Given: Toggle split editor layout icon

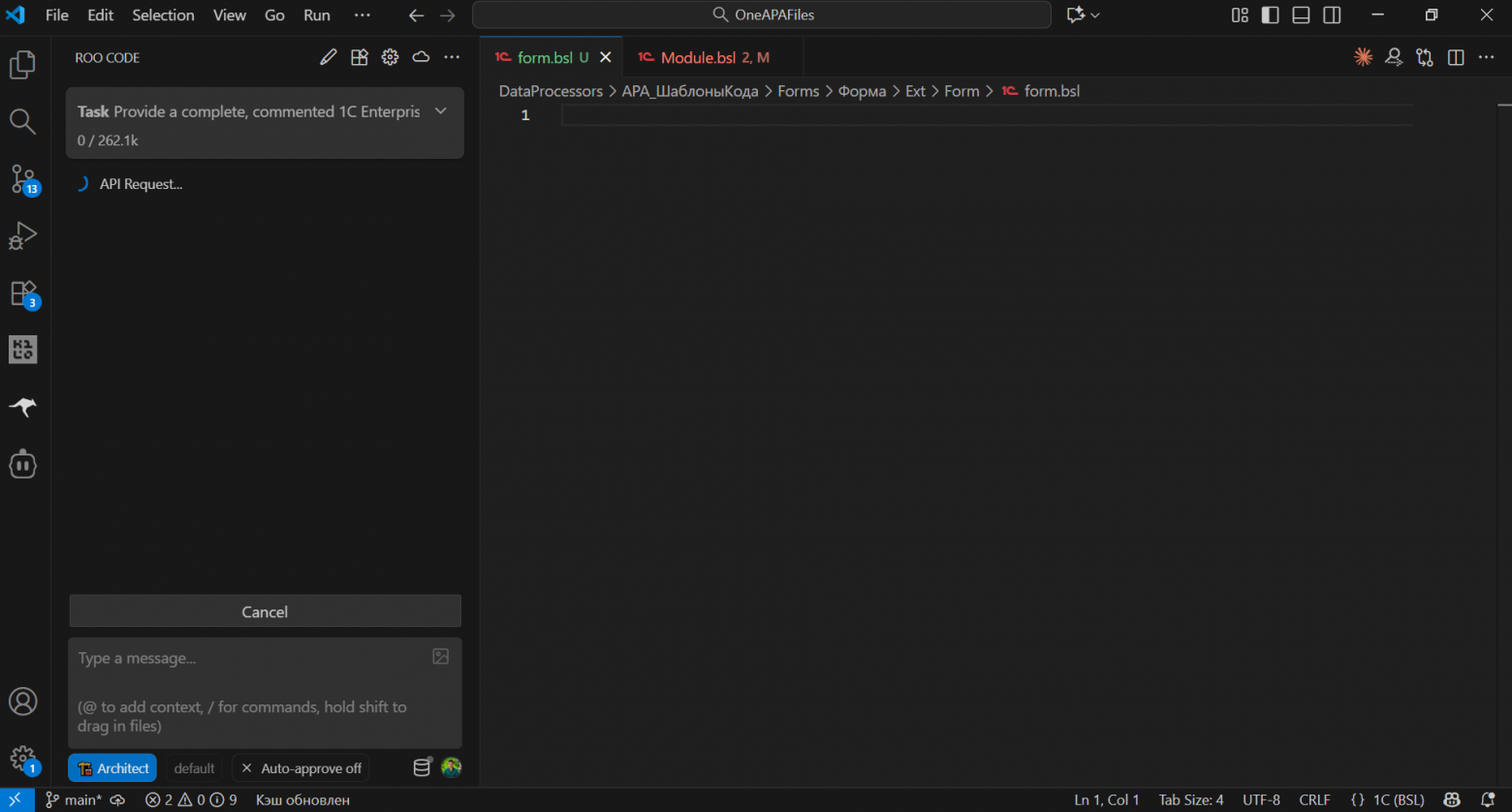Looking at the screenshot, I should click(x=1456, y=56).
